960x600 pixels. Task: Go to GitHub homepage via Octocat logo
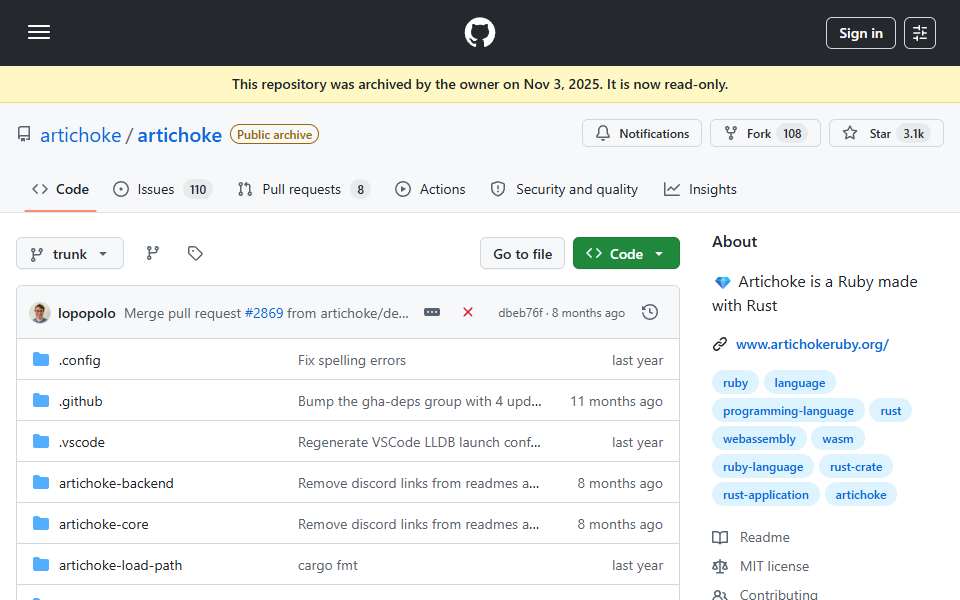(x=479, y=32)
